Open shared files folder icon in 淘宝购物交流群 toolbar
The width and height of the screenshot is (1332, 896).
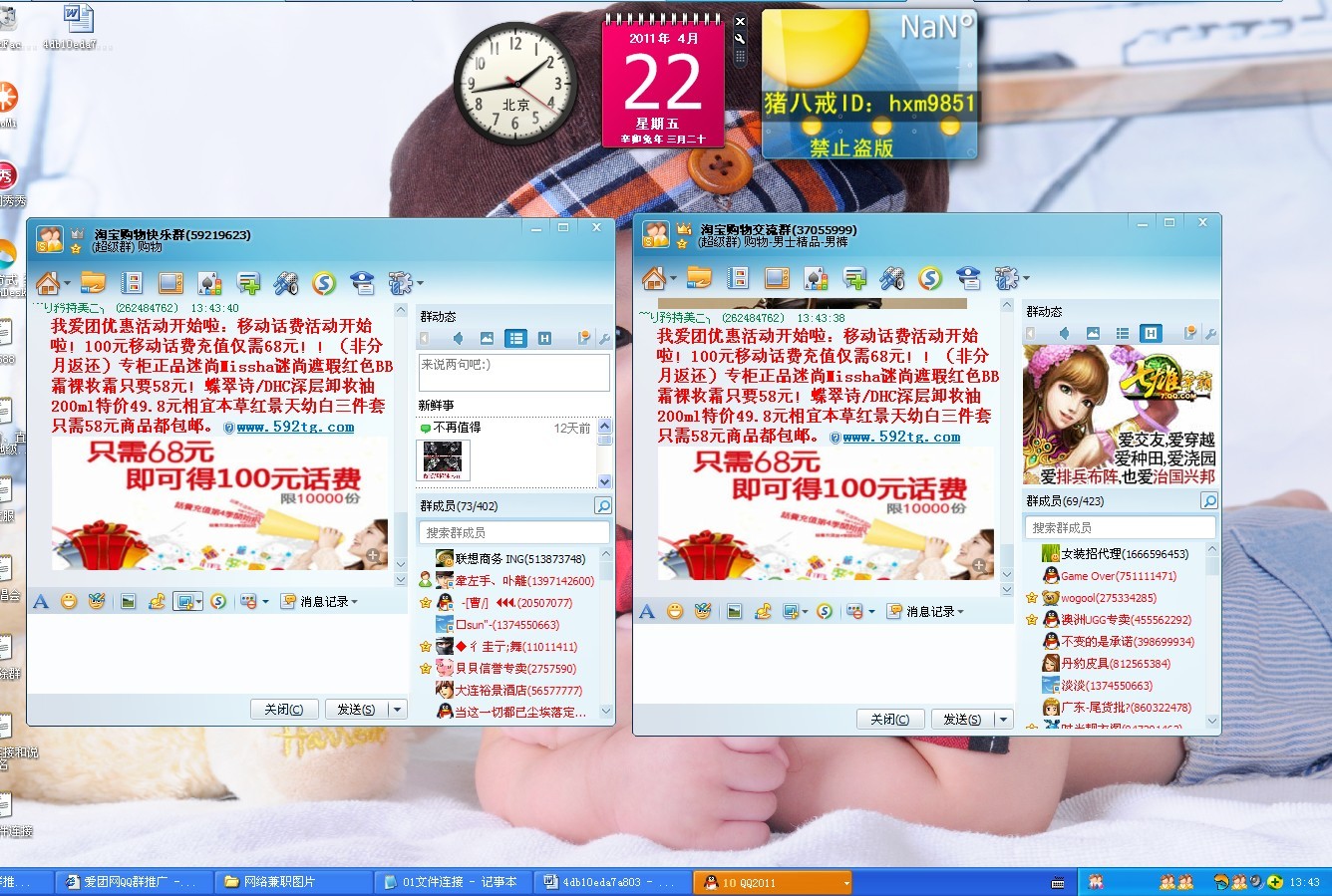tap(700, 278)
